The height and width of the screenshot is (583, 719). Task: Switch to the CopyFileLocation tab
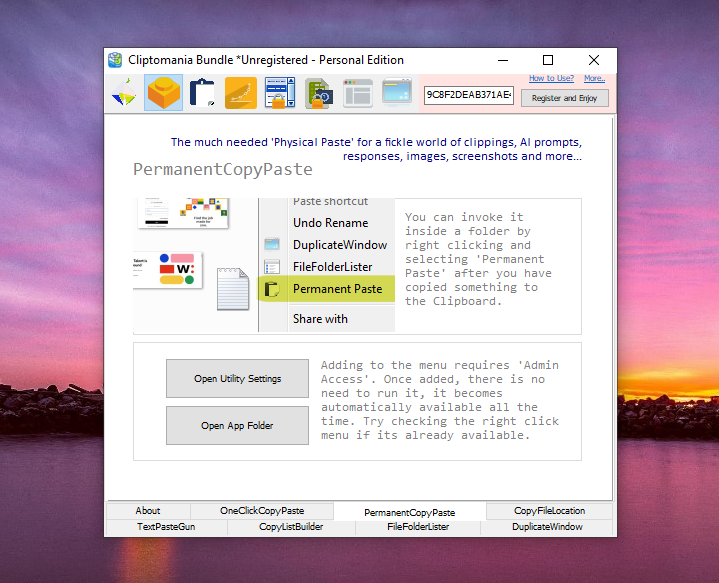tap(549, 511)
